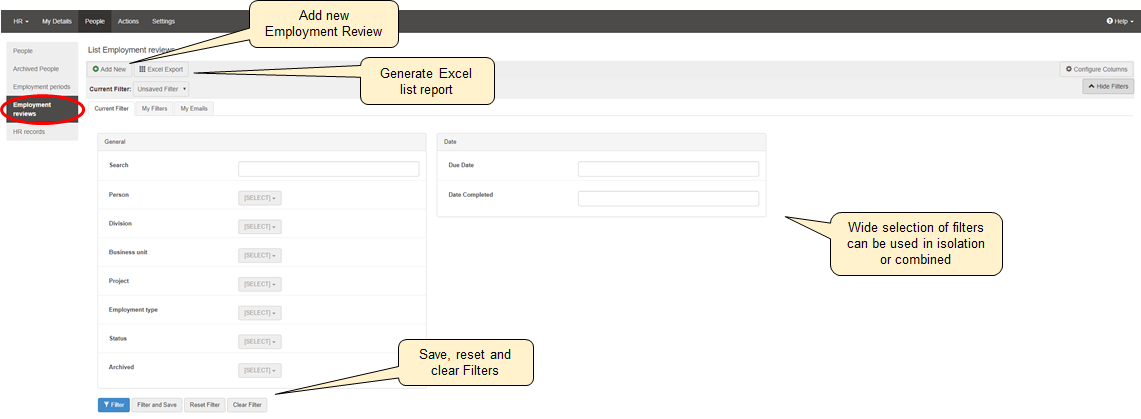Click the Filter and Save button

pos(157,405)
